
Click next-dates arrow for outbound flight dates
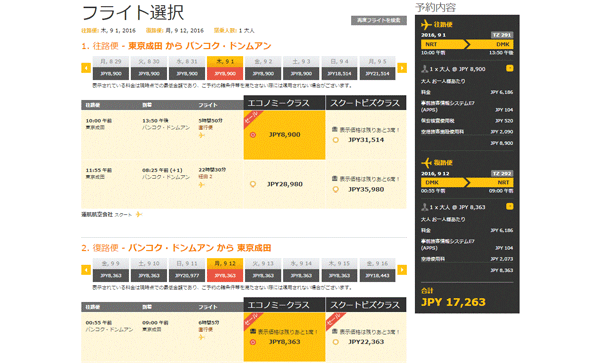402,68
